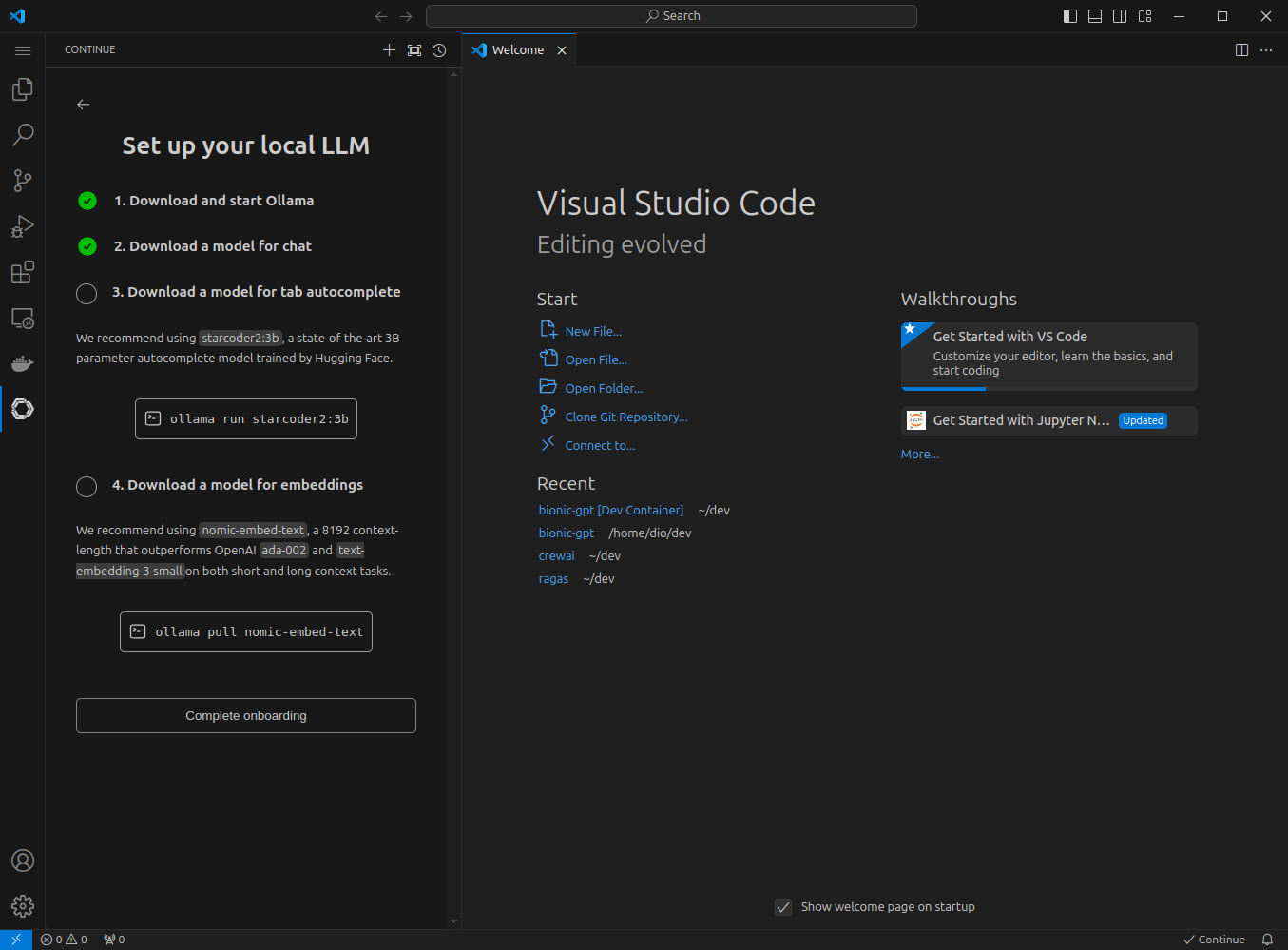Open the Docker view in activity bar
Viewport: 1288px width, 950px height.
coord(22,363)
